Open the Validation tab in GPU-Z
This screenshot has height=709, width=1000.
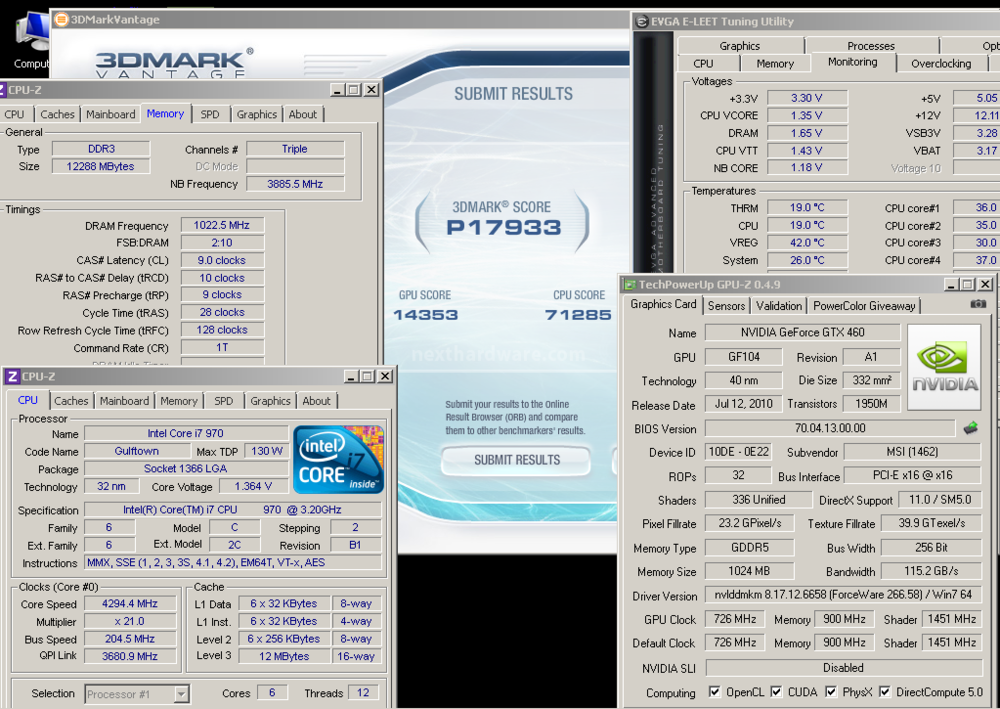779,306
